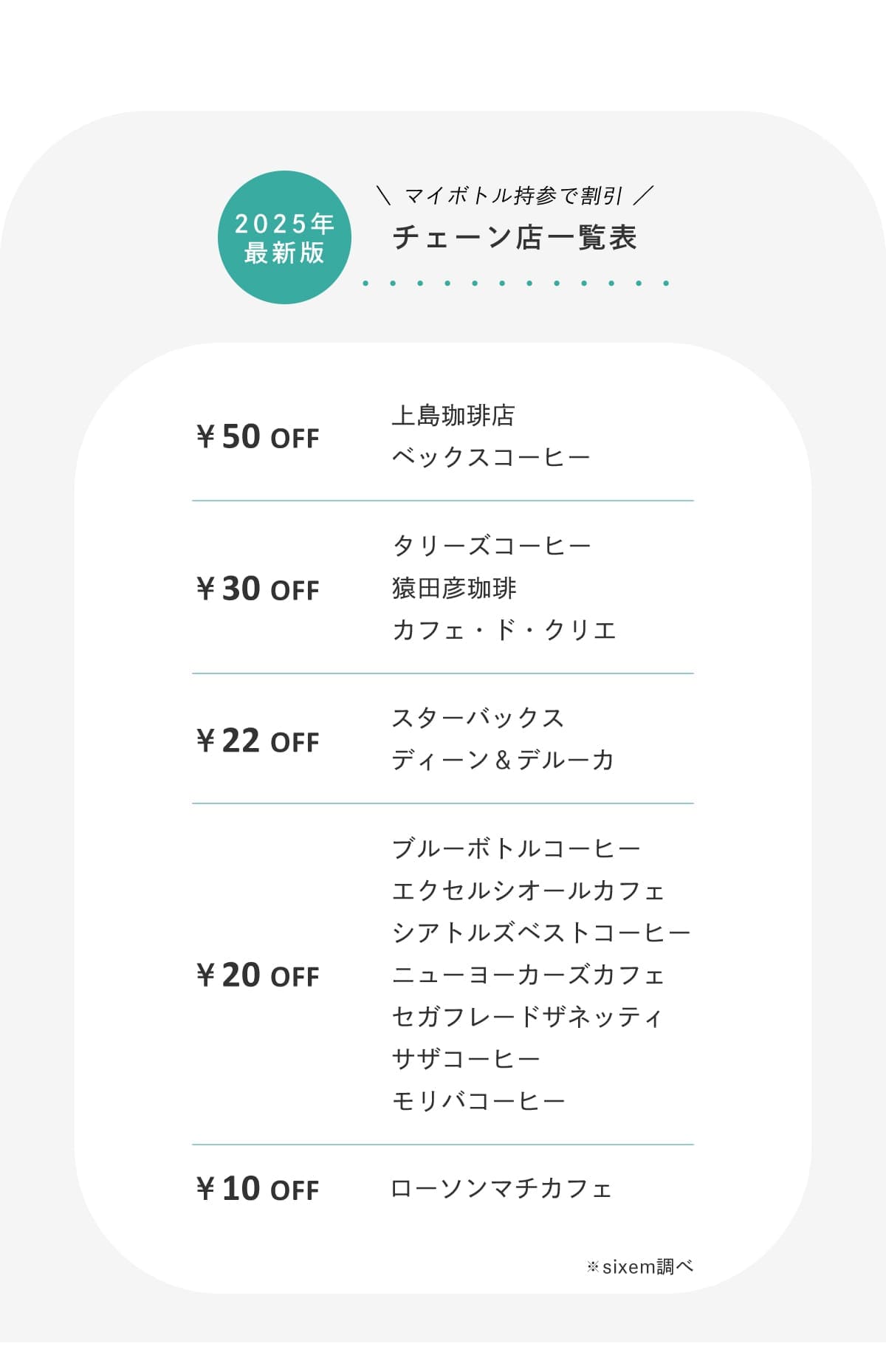886x1372 pixels.
Task: Select the ¥22 OFF label
Action: pyautogui.click(x=258, y=741)
